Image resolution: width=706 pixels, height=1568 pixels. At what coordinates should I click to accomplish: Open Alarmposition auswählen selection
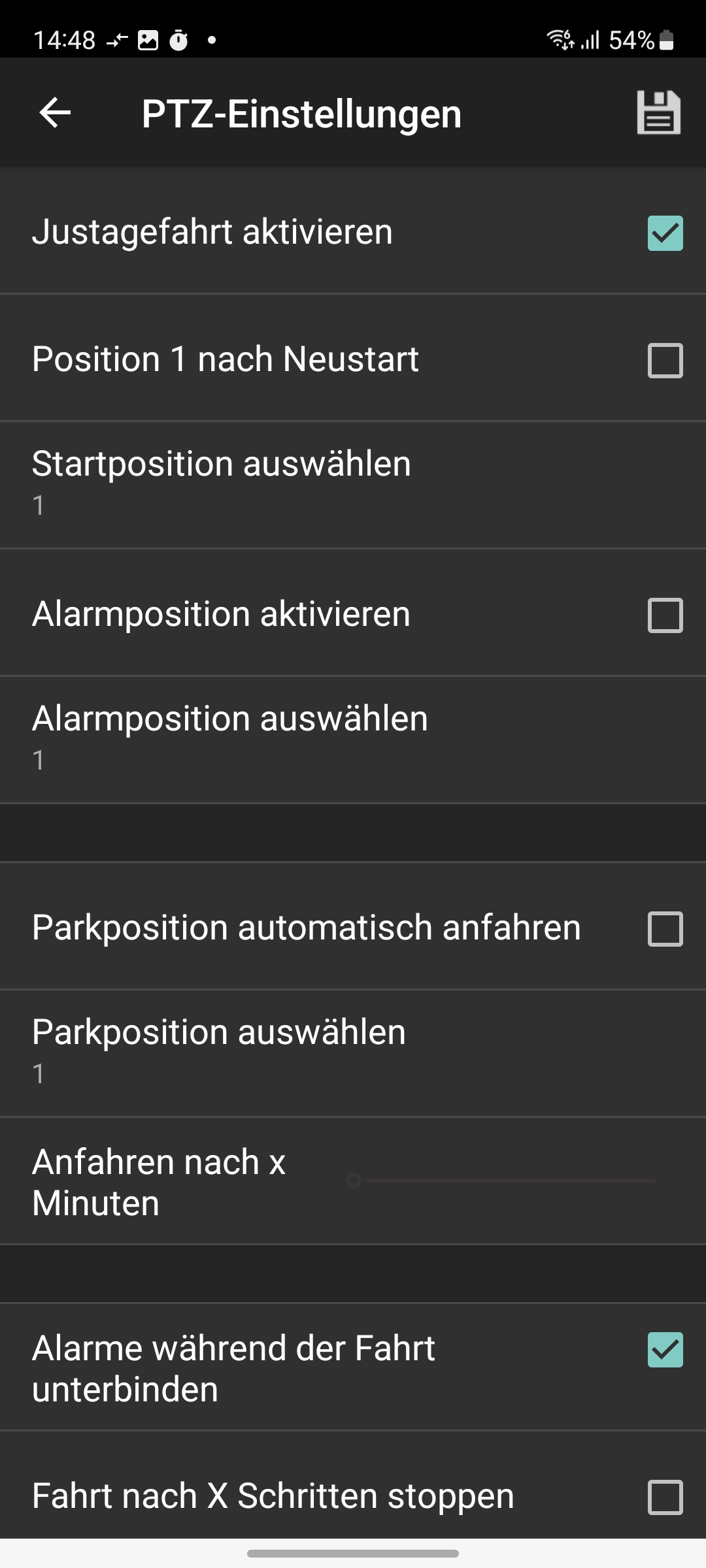coord(353,738)
